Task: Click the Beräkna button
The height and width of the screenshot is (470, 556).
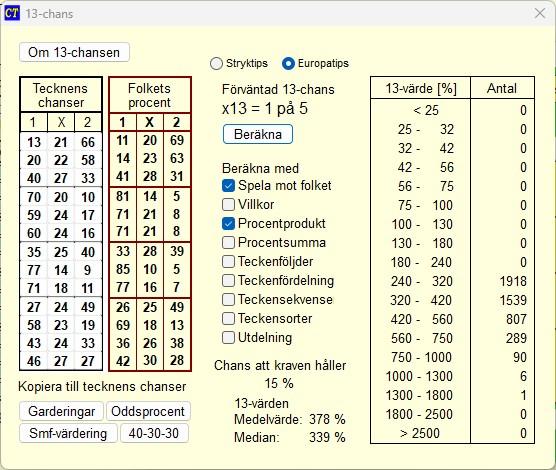Action: click(x=258, y=134)
